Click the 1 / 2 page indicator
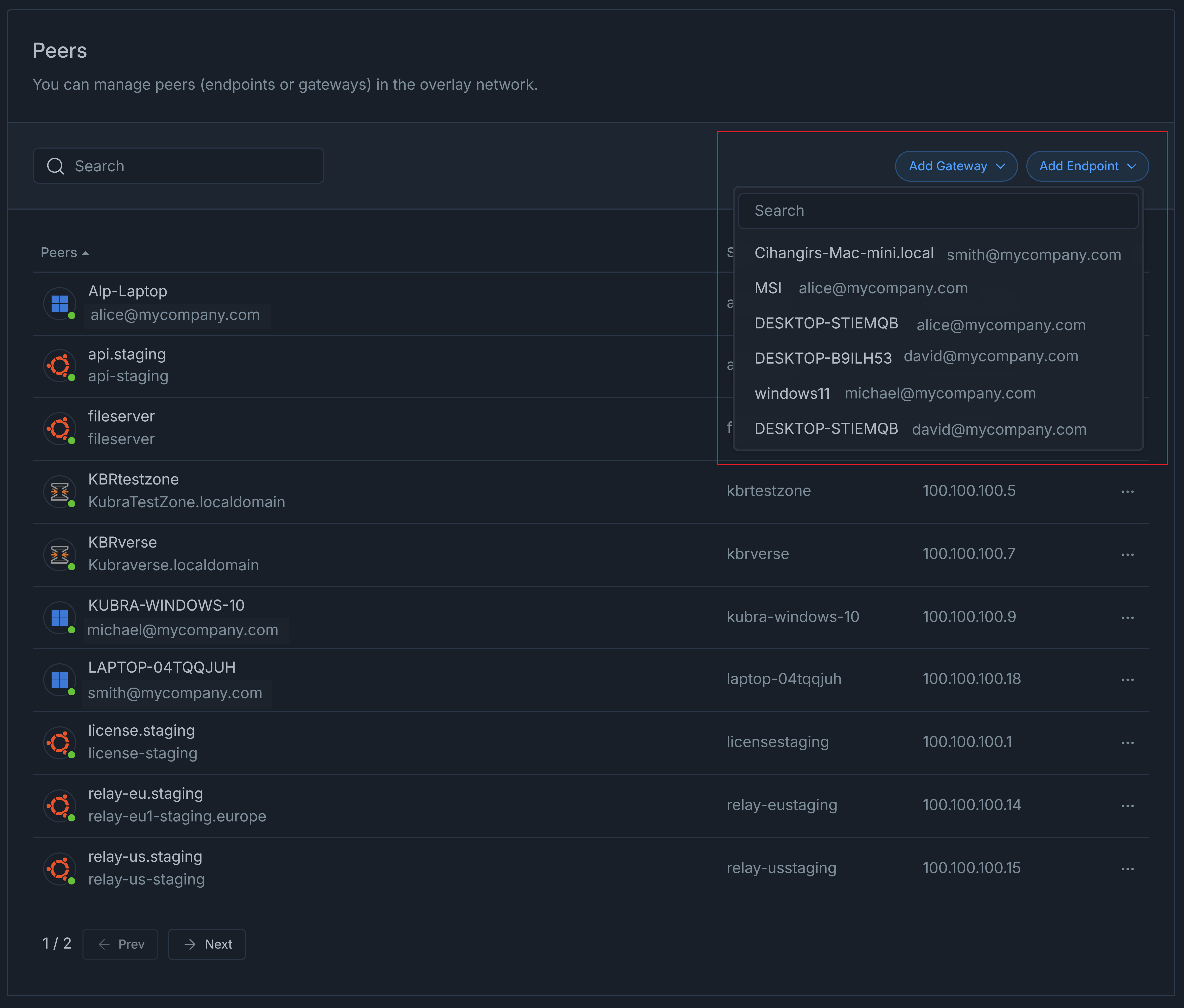The height and width of the screenshot is (1008, 1184). [57, 943]
